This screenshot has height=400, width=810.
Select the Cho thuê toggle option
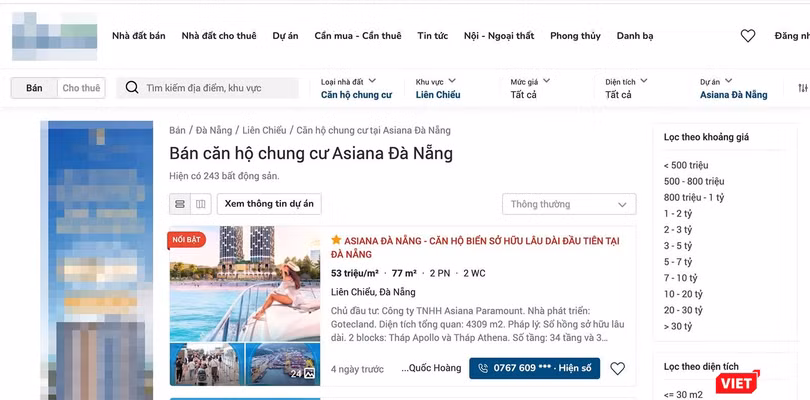click(x=81, y=88)
